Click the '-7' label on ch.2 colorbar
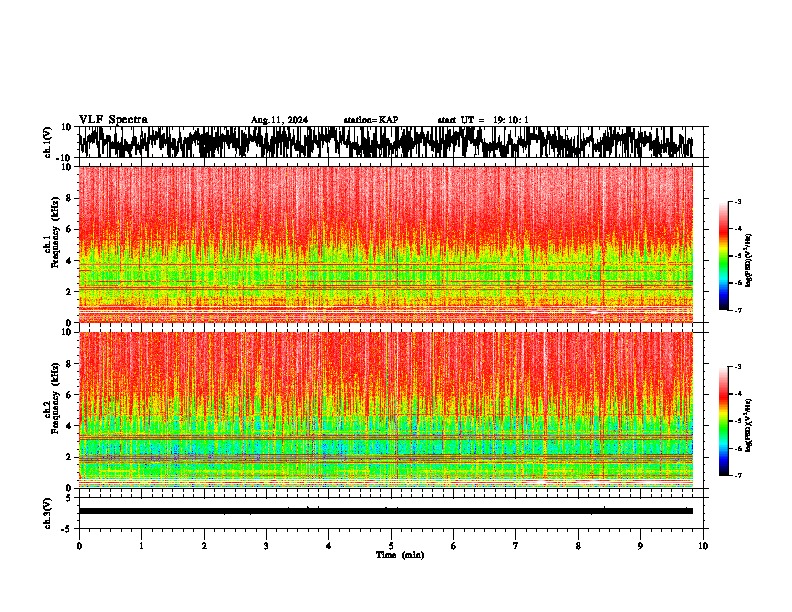792x612 pixels. [738, 475]
